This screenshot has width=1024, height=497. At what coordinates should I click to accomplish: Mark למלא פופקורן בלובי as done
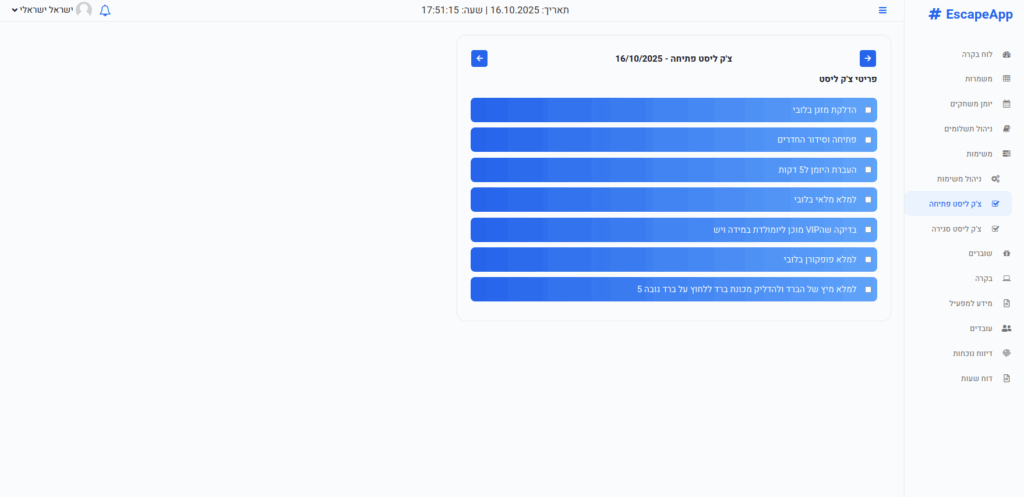(868, 260)
